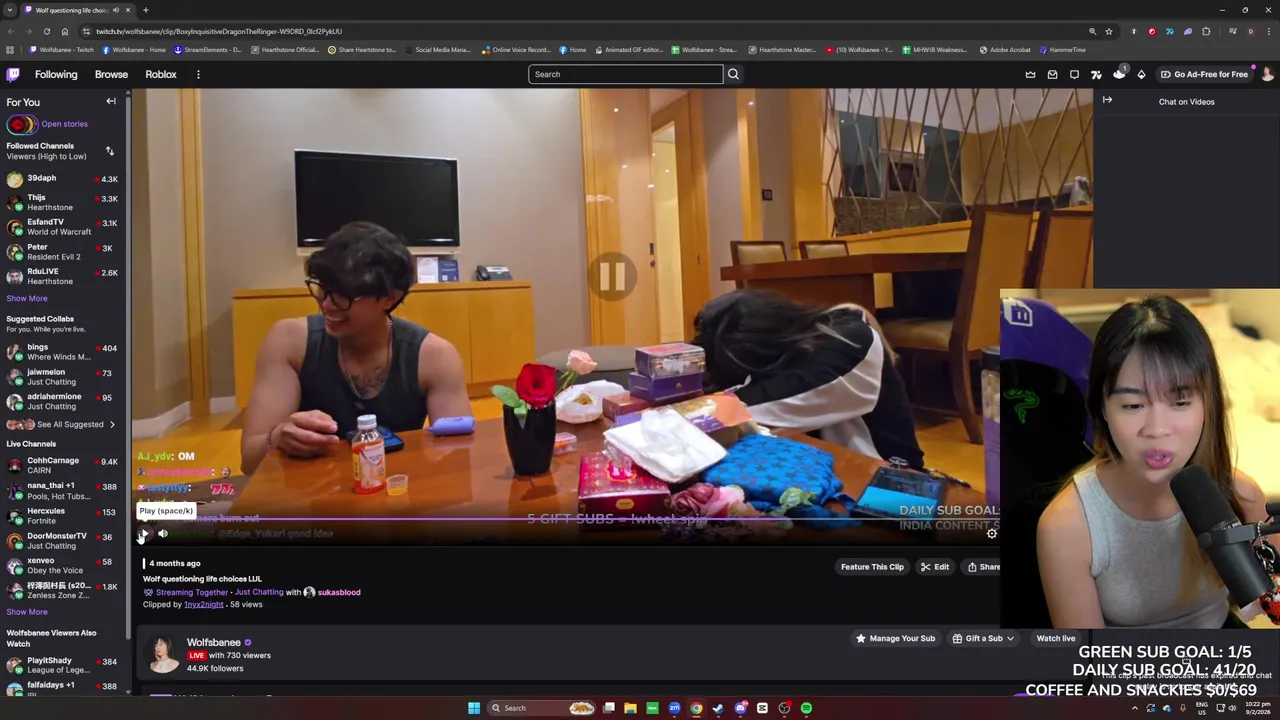
Task: Click the clip progress bar
Action: tap(568, 519)
